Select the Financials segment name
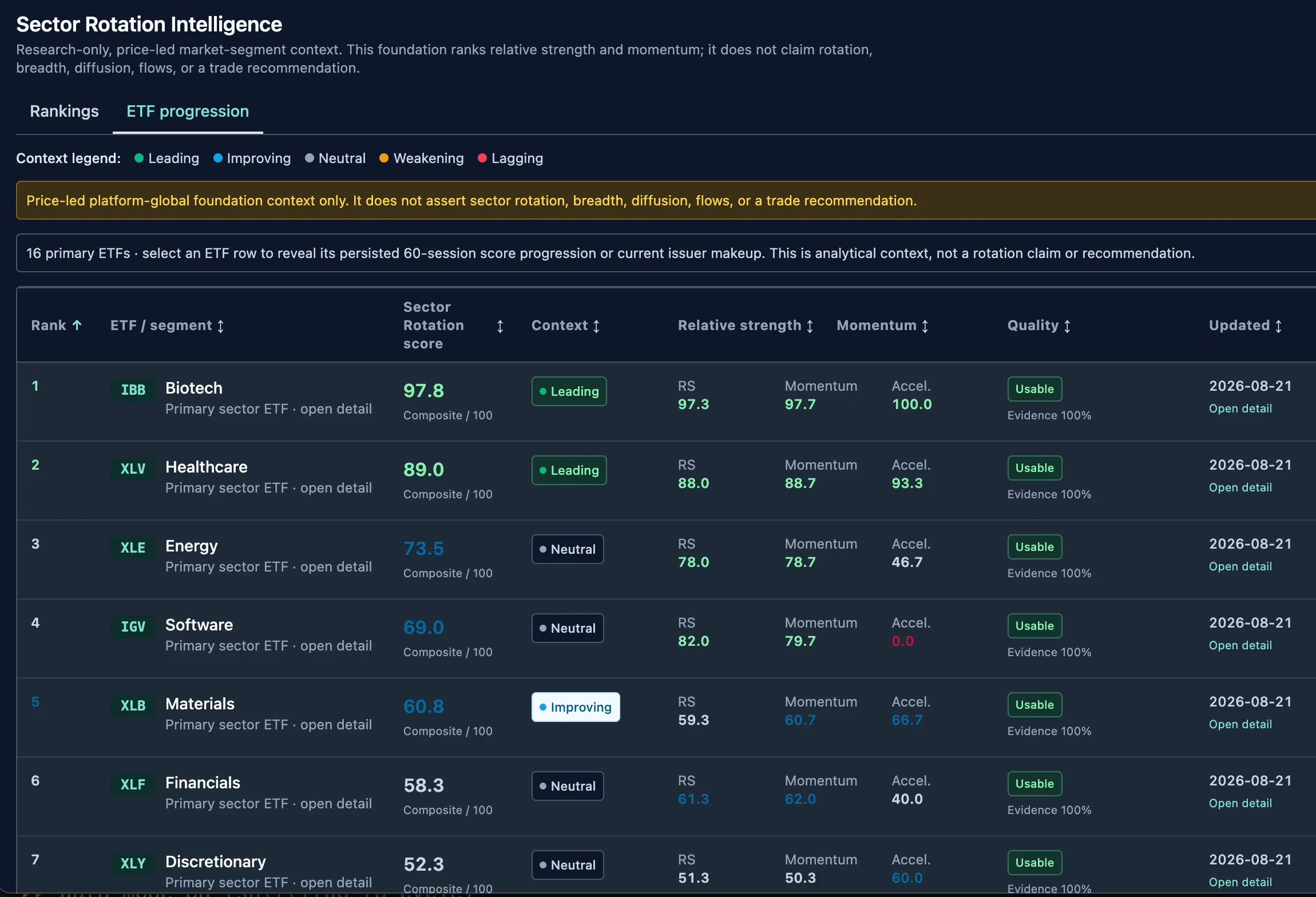The image size is (1316, 897). click(x=203, y=783)
